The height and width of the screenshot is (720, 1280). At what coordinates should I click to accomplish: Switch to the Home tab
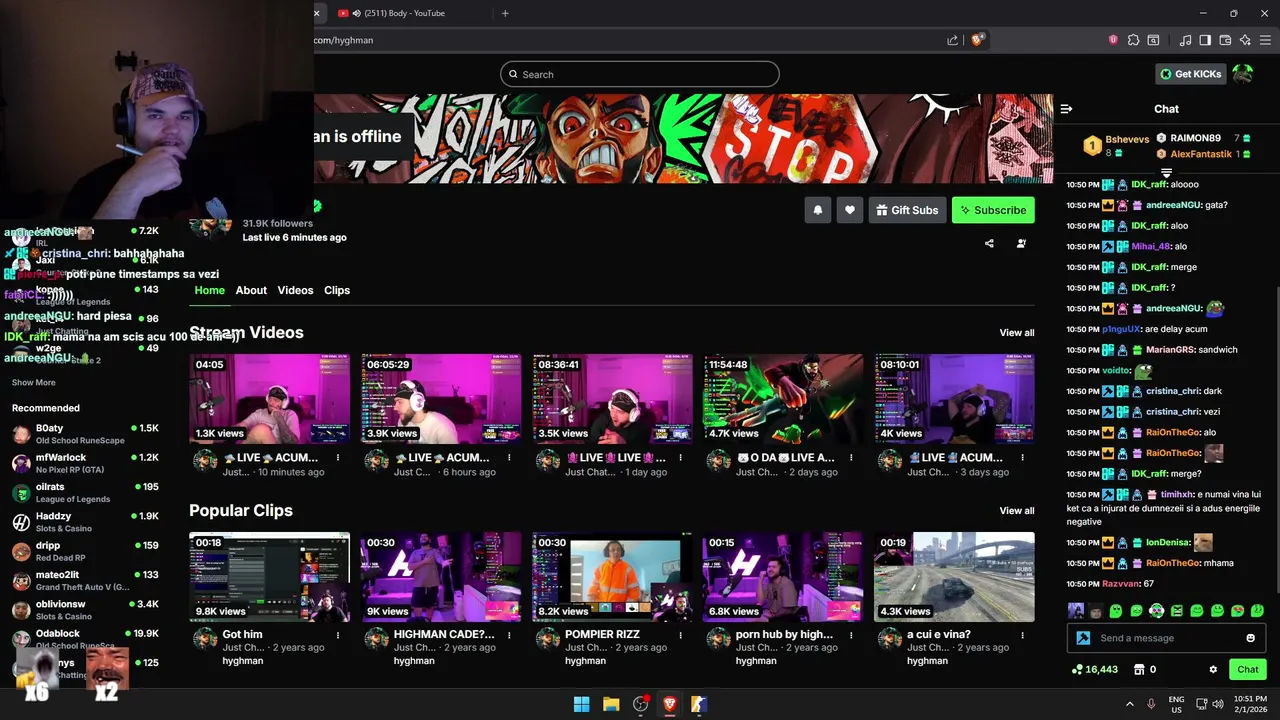pos(209,290)
